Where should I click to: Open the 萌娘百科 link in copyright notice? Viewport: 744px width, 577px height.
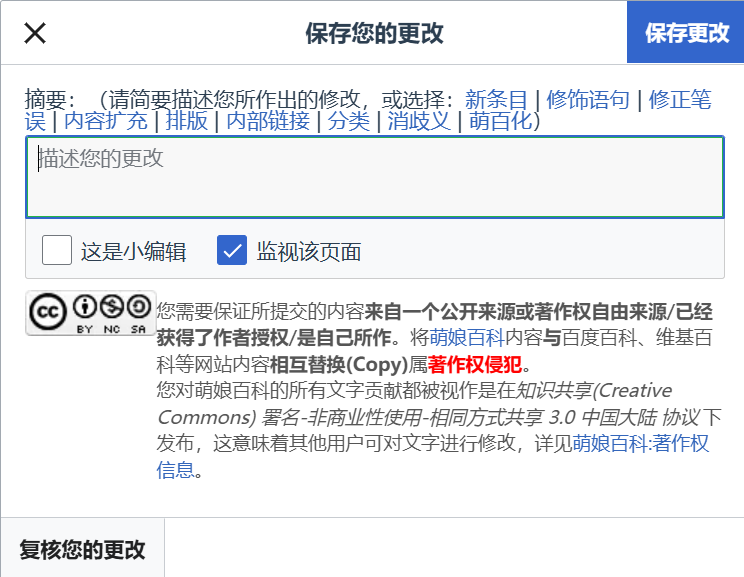point(463,337)
